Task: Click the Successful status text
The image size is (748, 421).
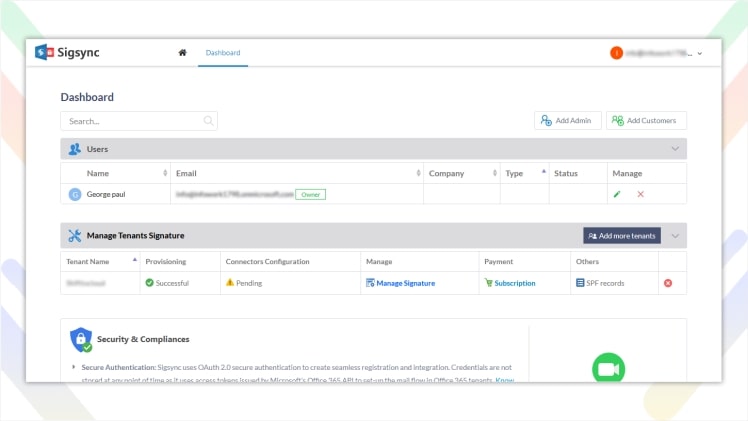Action: [x=172, y=283]
